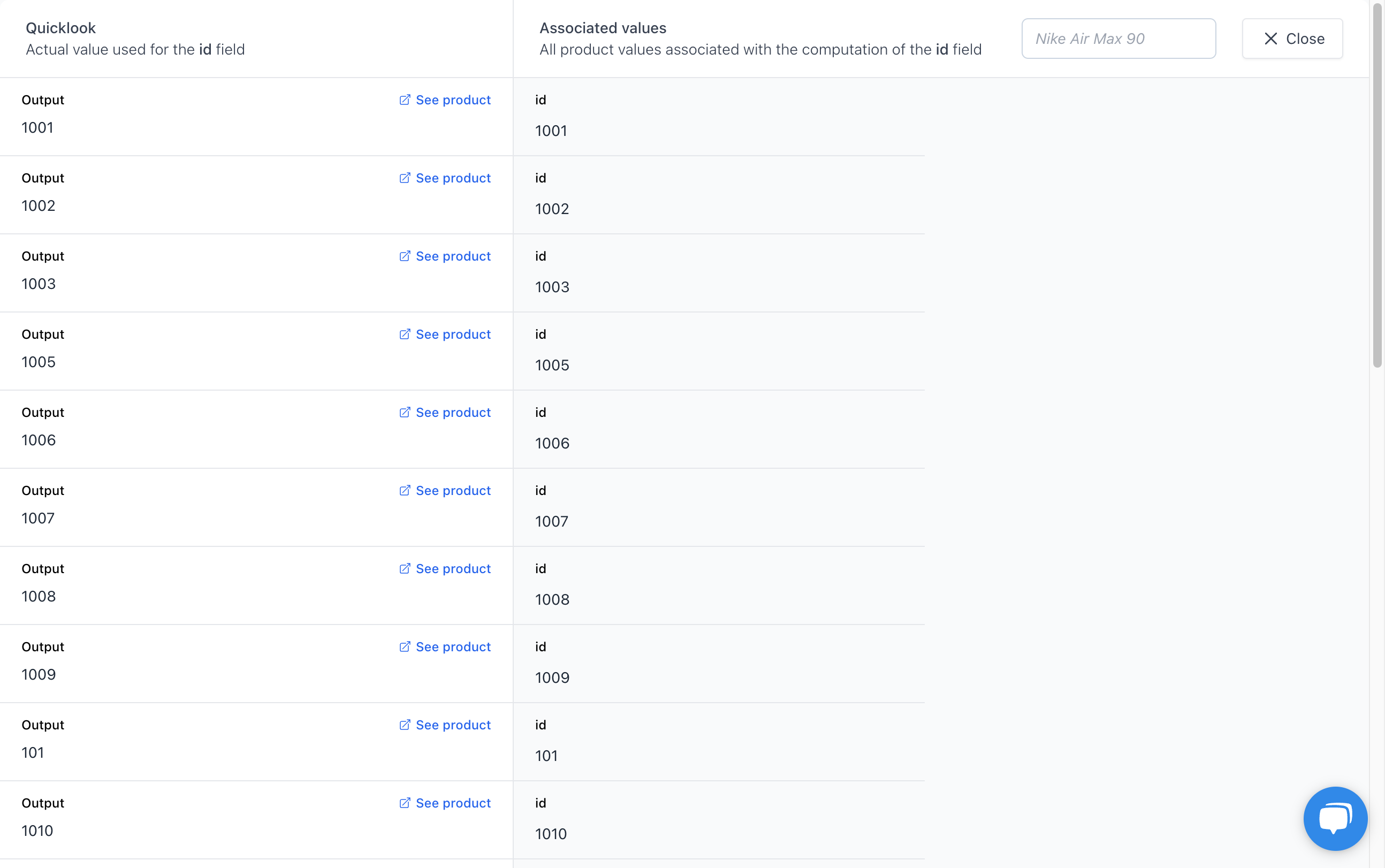
Task: Click the Nike Air Max 90 search input field
Action: pos(1119,38)
